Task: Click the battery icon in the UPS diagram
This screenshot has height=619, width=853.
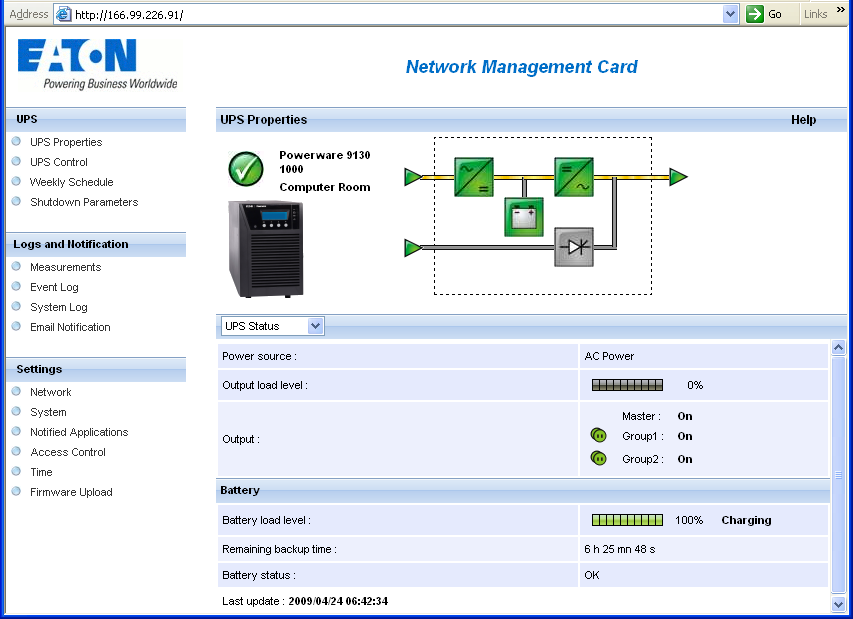Action: [x=524, y=217]
